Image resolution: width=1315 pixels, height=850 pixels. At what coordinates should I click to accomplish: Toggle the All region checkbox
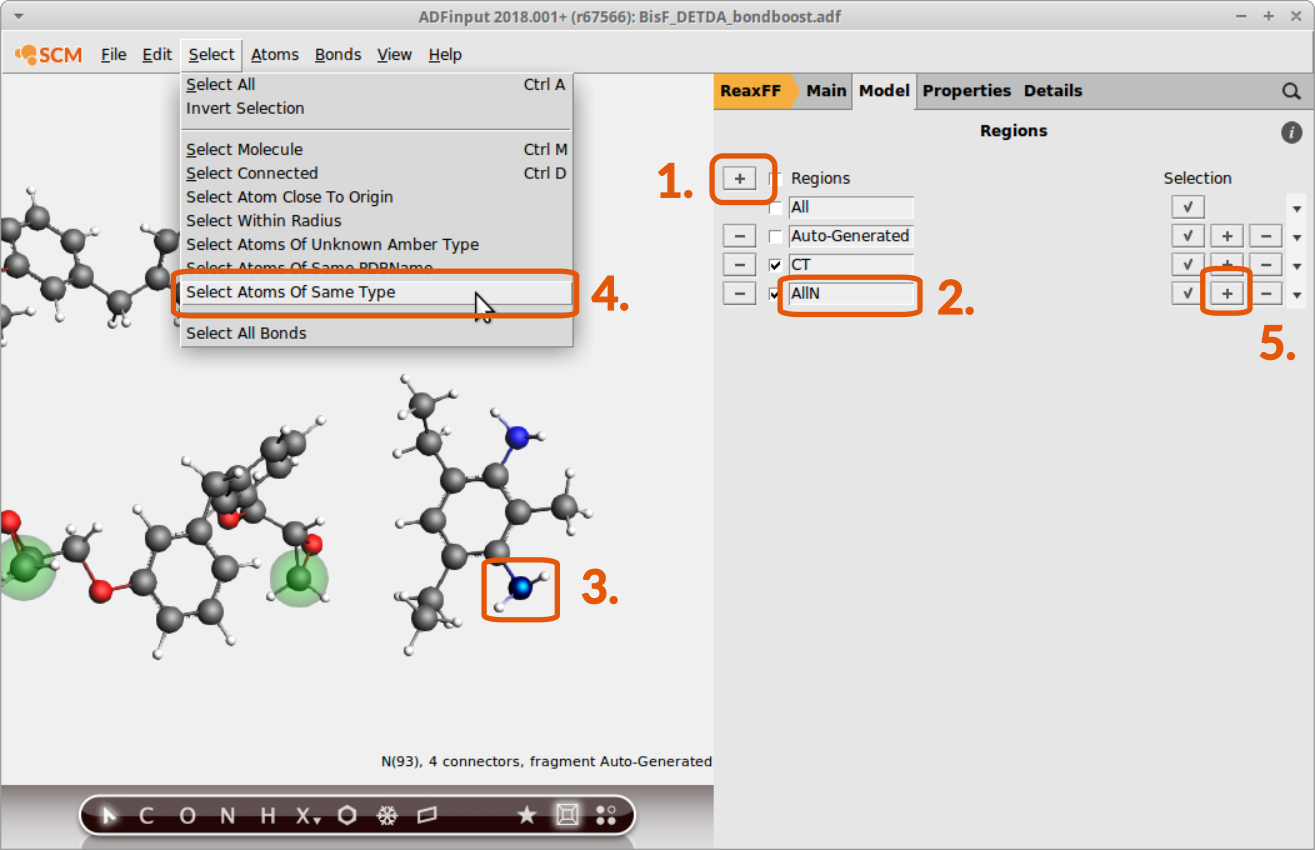[775, 208]
